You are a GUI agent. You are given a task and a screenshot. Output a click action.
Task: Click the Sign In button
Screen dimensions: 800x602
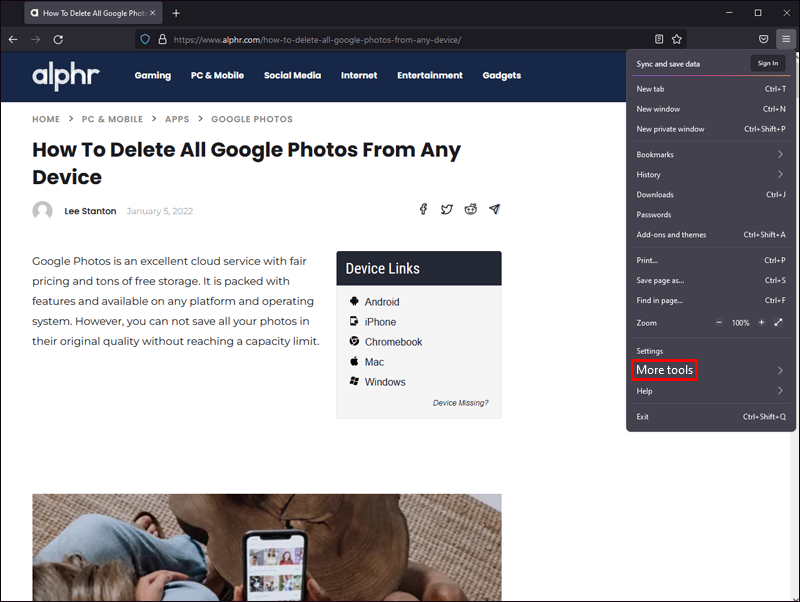point(767,63)
